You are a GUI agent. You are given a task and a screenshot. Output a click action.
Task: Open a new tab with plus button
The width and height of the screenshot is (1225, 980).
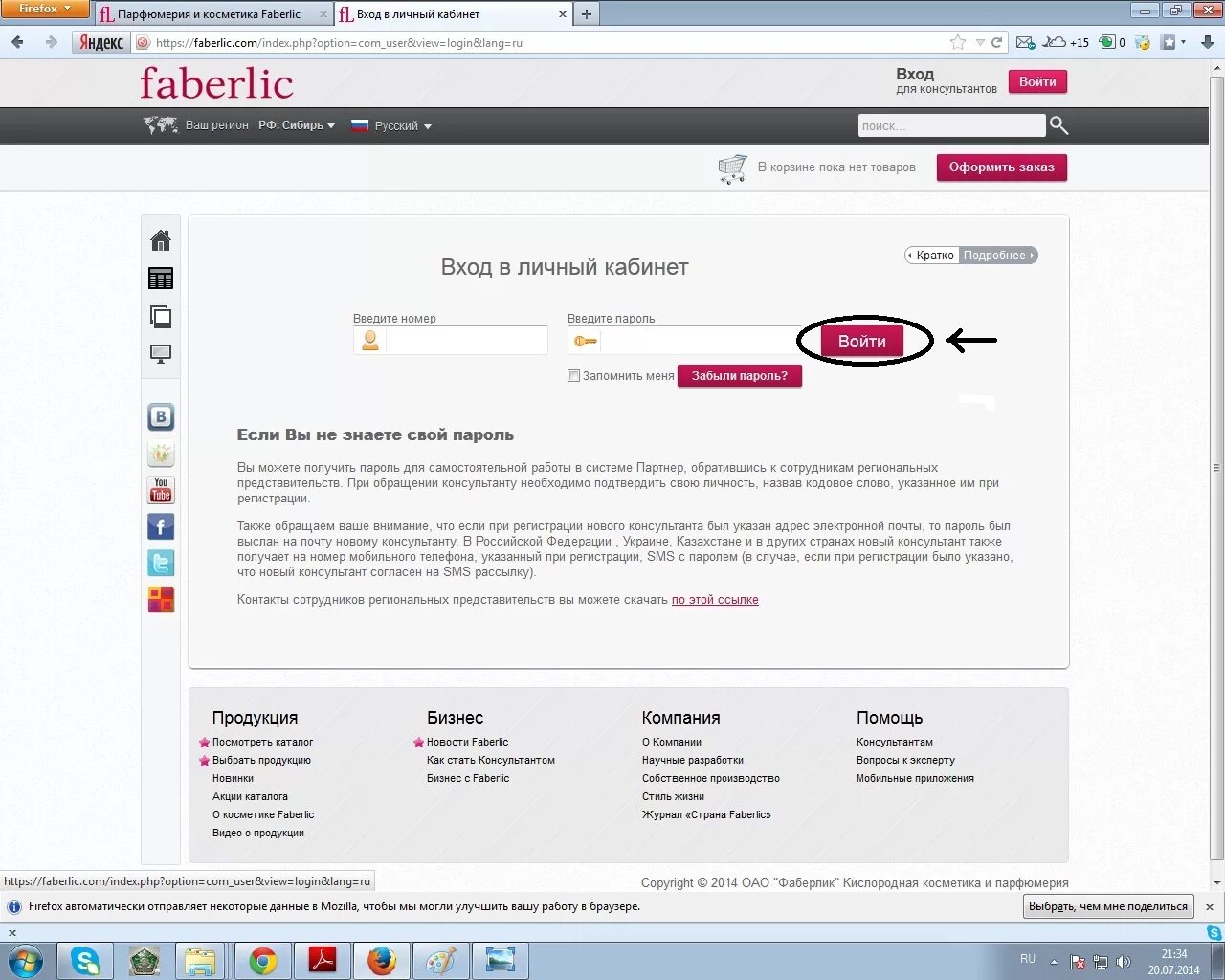point(587,14)
